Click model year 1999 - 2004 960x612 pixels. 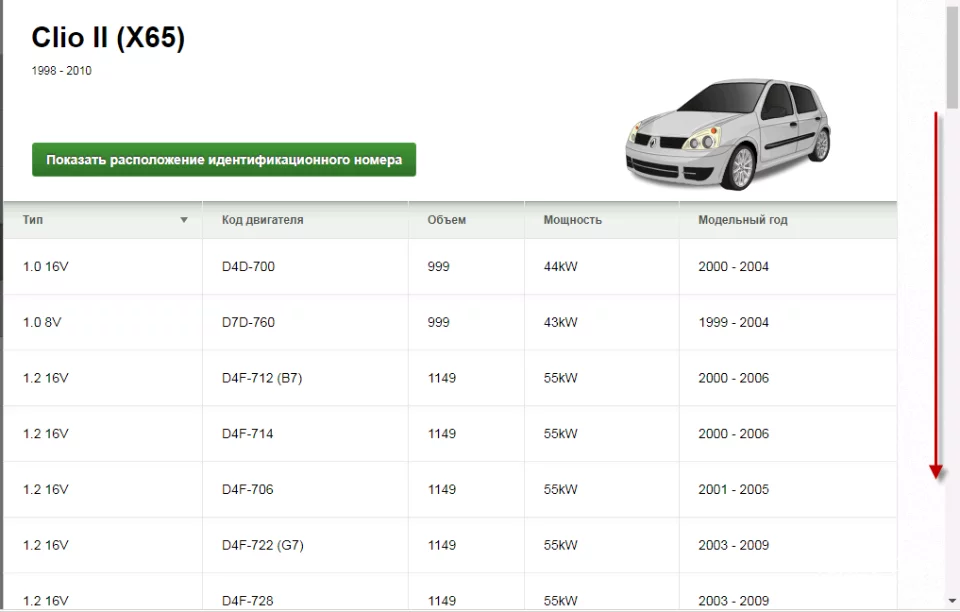coord(733,322)
